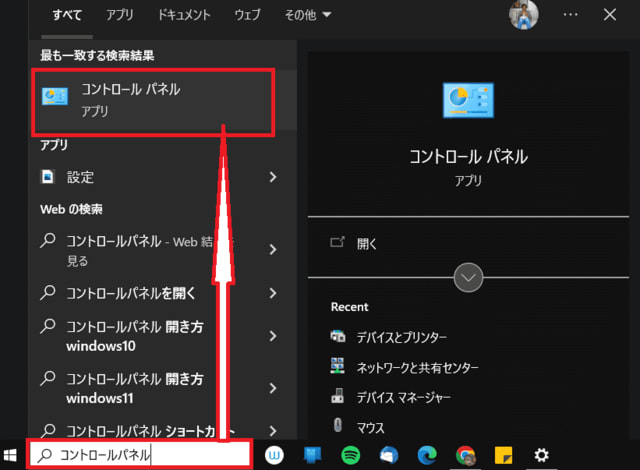The height and width of the screenshot is (470, 640).
Task: Expand the コントロールパネルを開く suggestion arrow
Action: point(273,293)
